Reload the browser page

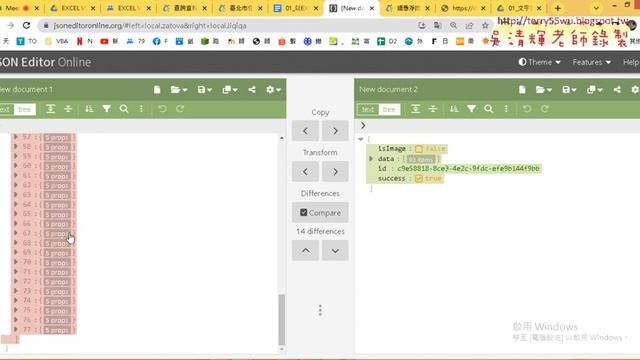[27, 25]
